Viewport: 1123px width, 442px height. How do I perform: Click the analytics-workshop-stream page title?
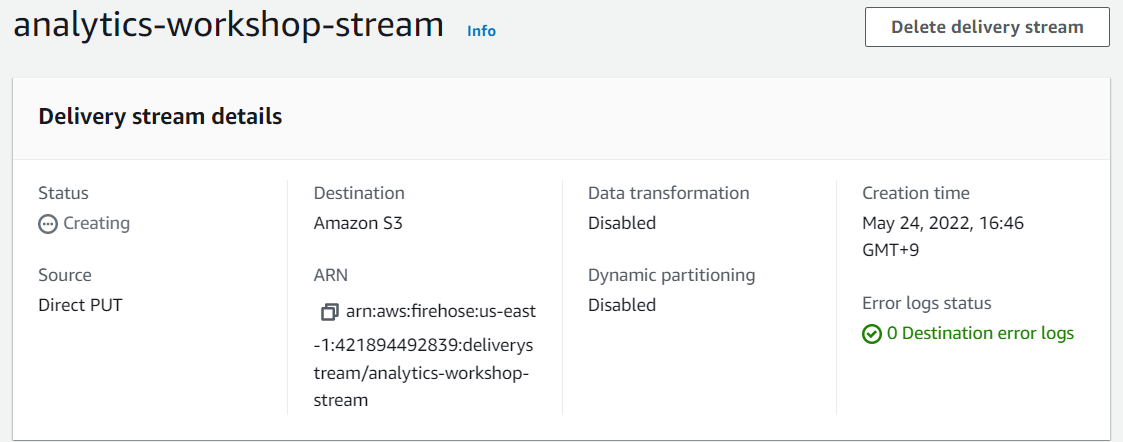[229, 25]
